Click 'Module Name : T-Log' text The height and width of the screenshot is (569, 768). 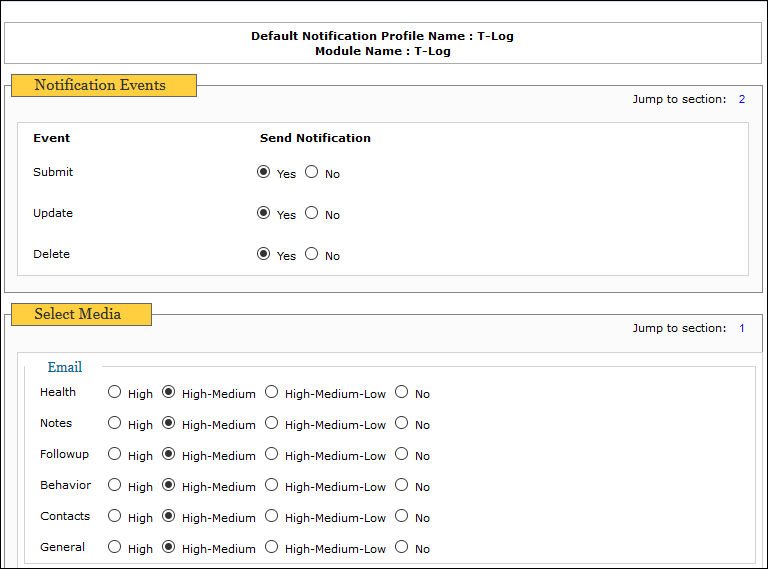pyautogui.click(x=383, y=51)
